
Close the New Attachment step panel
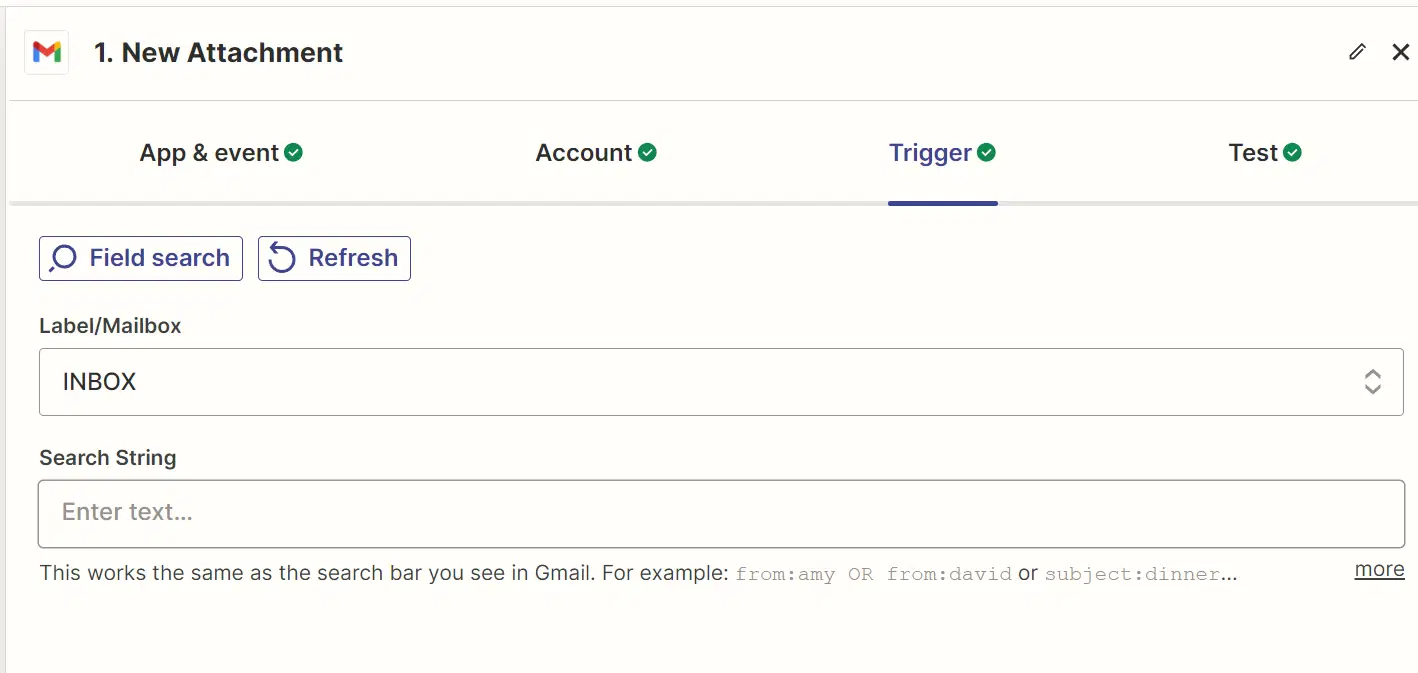(x=1401, y=52)
